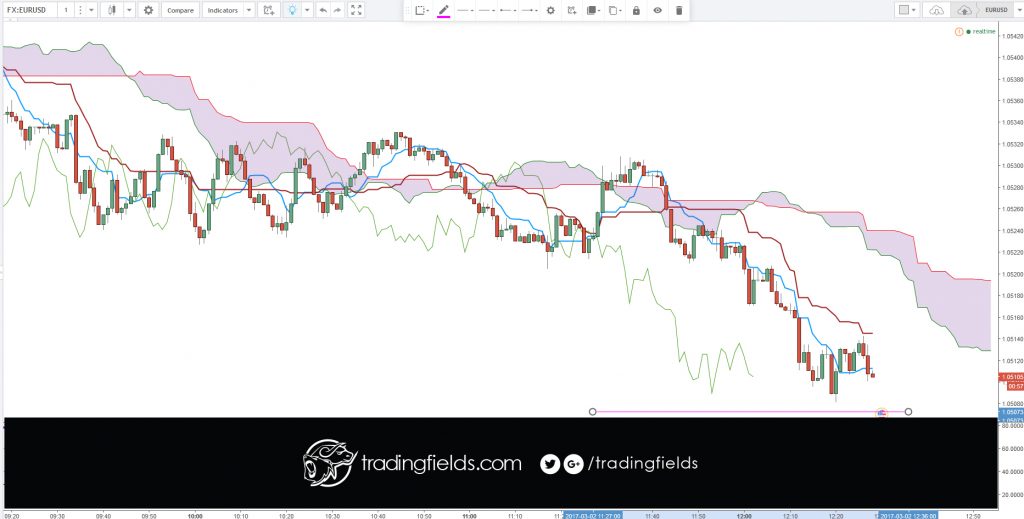The image size is (1024, 519).
Task: Click the FX:EURUSD symbol field
Action: (x=29, y=10)
